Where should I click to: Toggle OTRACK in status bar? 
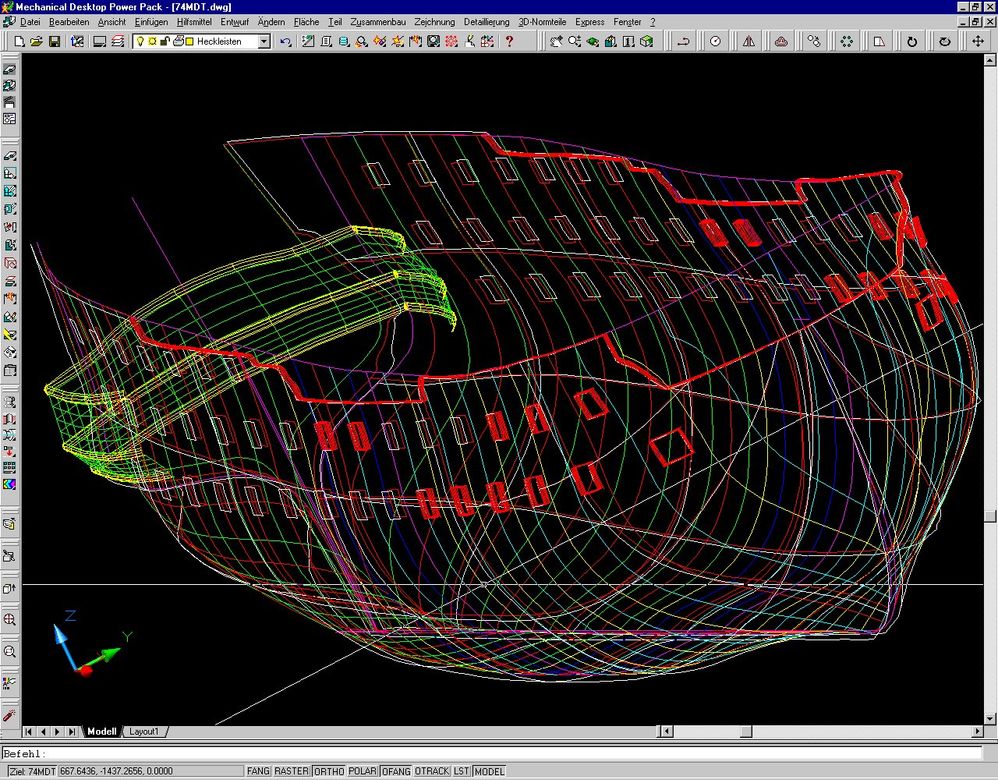pyautogui.click(x=432, y=771)
